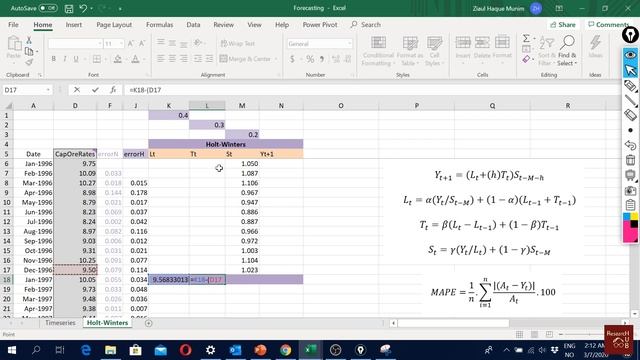Select the cursor arrow tool on annotation toolbar
Image resolution: width=640 pixels, height=360 pixels.
click(x=631, y=70)
